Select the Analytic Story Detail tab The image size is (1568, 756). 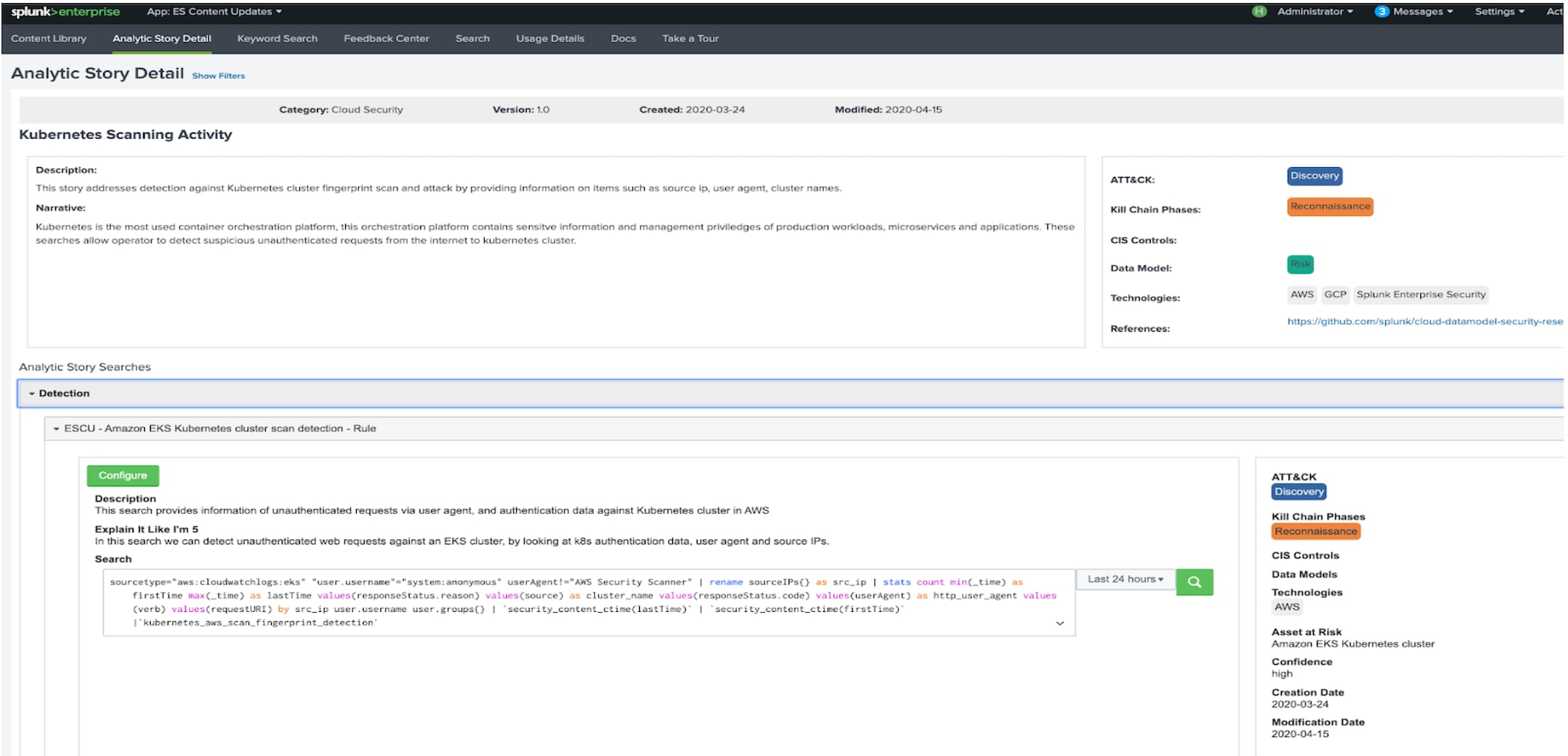click(162, 38)
